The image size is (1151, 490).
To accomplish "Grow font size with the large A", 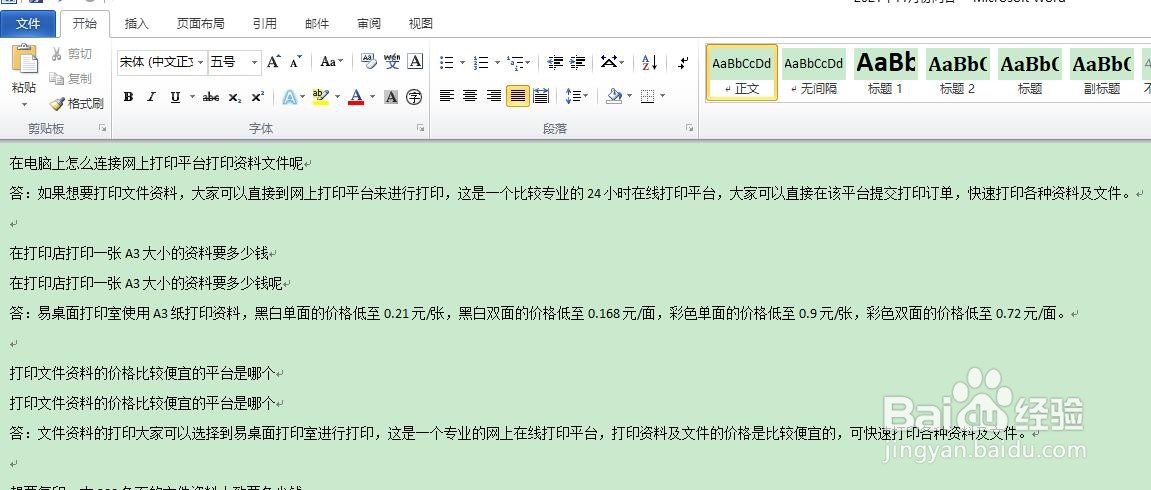I will pyautogui.click(x=274, y=62).
